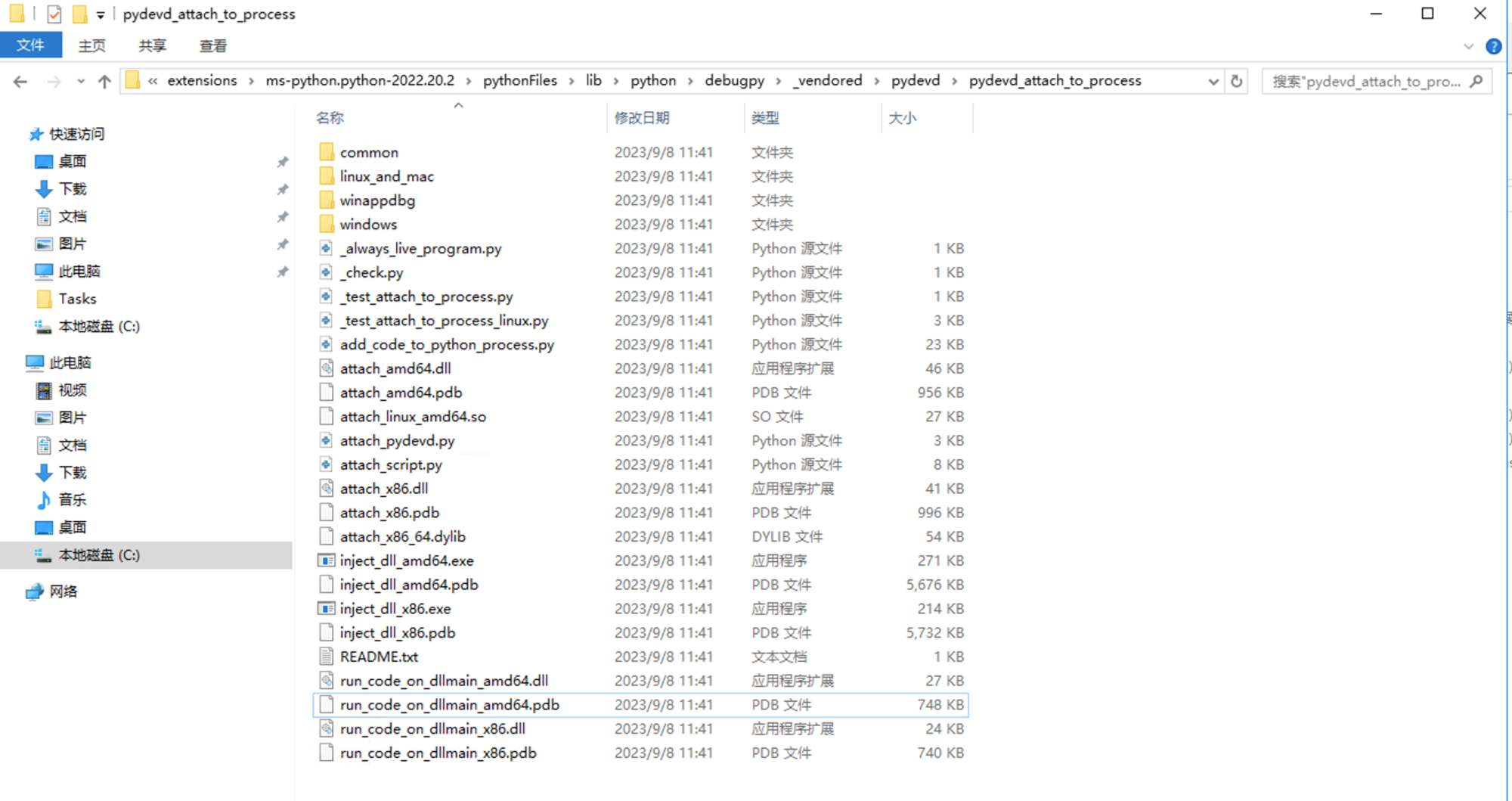Open the Help question mark icon

pyautogui.click(x=1493, y=46)
